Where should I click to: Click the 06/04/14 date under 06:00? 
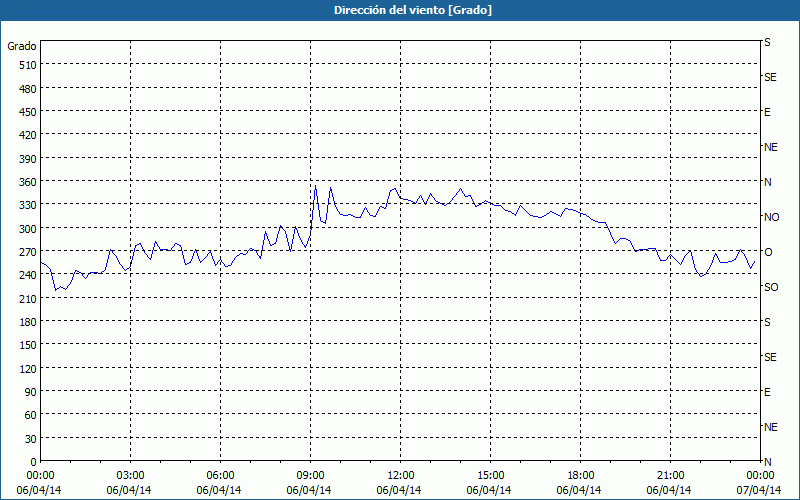point(219,490)
